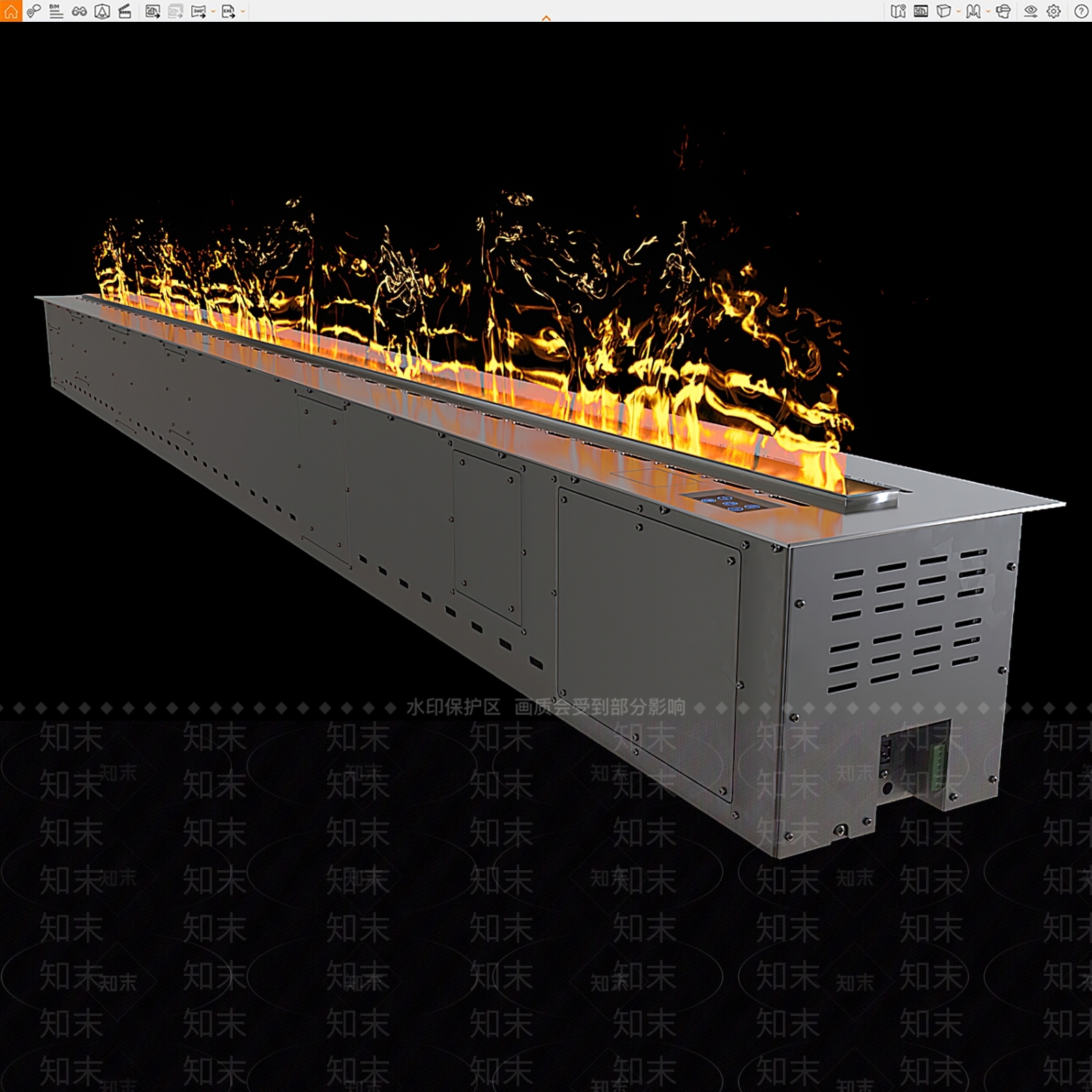Expand the top center collapse chevron

[546, 18]
